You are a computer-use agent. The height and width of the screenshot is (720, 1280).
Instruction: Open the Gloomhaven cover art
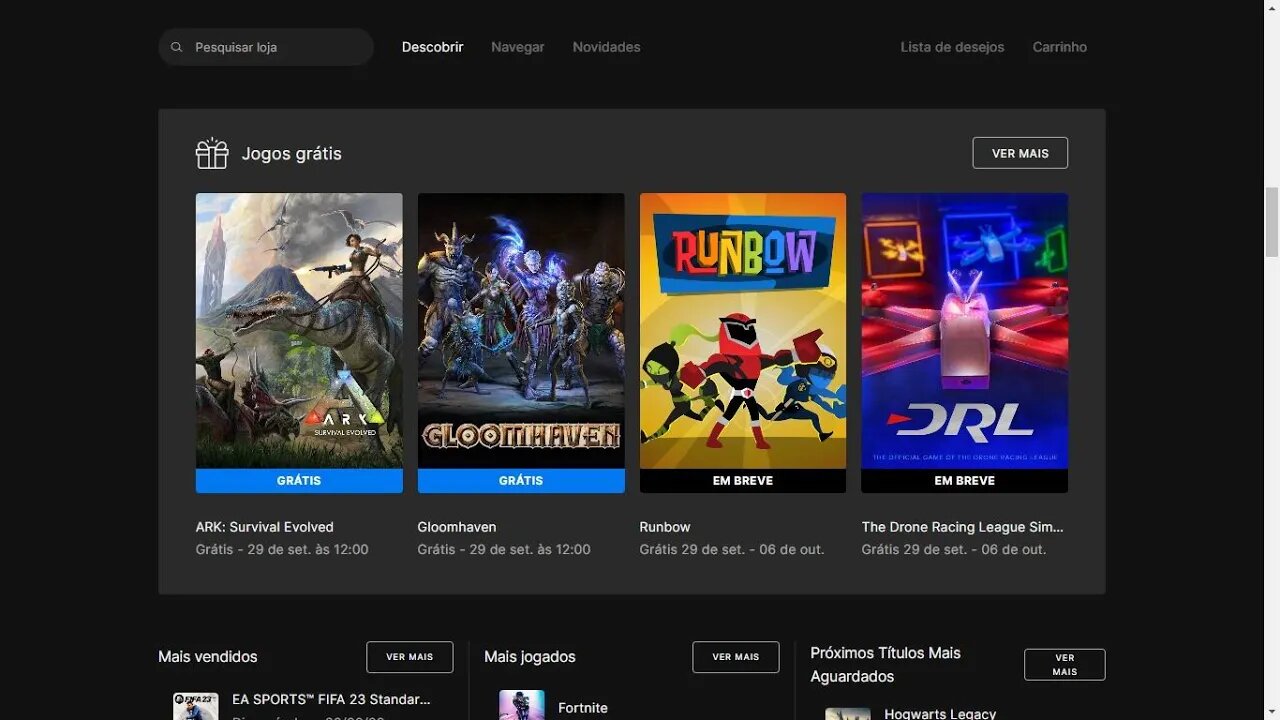point(521,331)
